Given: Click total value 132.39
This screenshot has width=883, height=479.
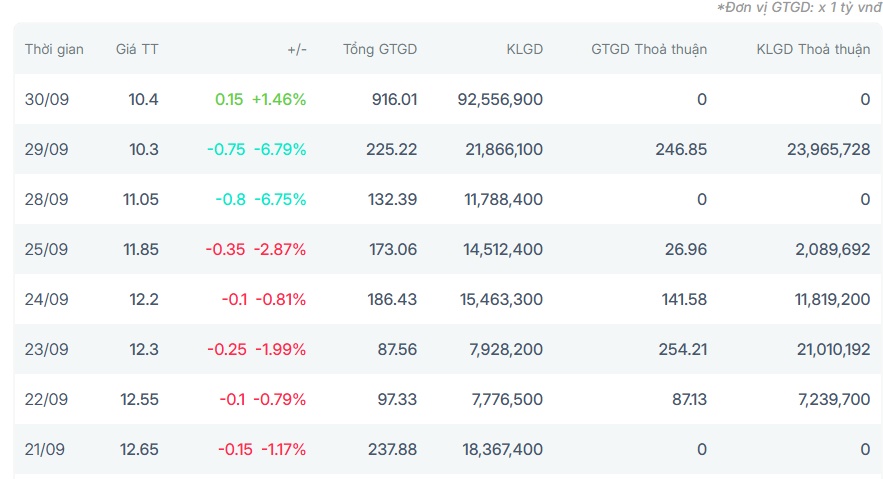Looking at the screenshot, I should click(x=393, y=200).
